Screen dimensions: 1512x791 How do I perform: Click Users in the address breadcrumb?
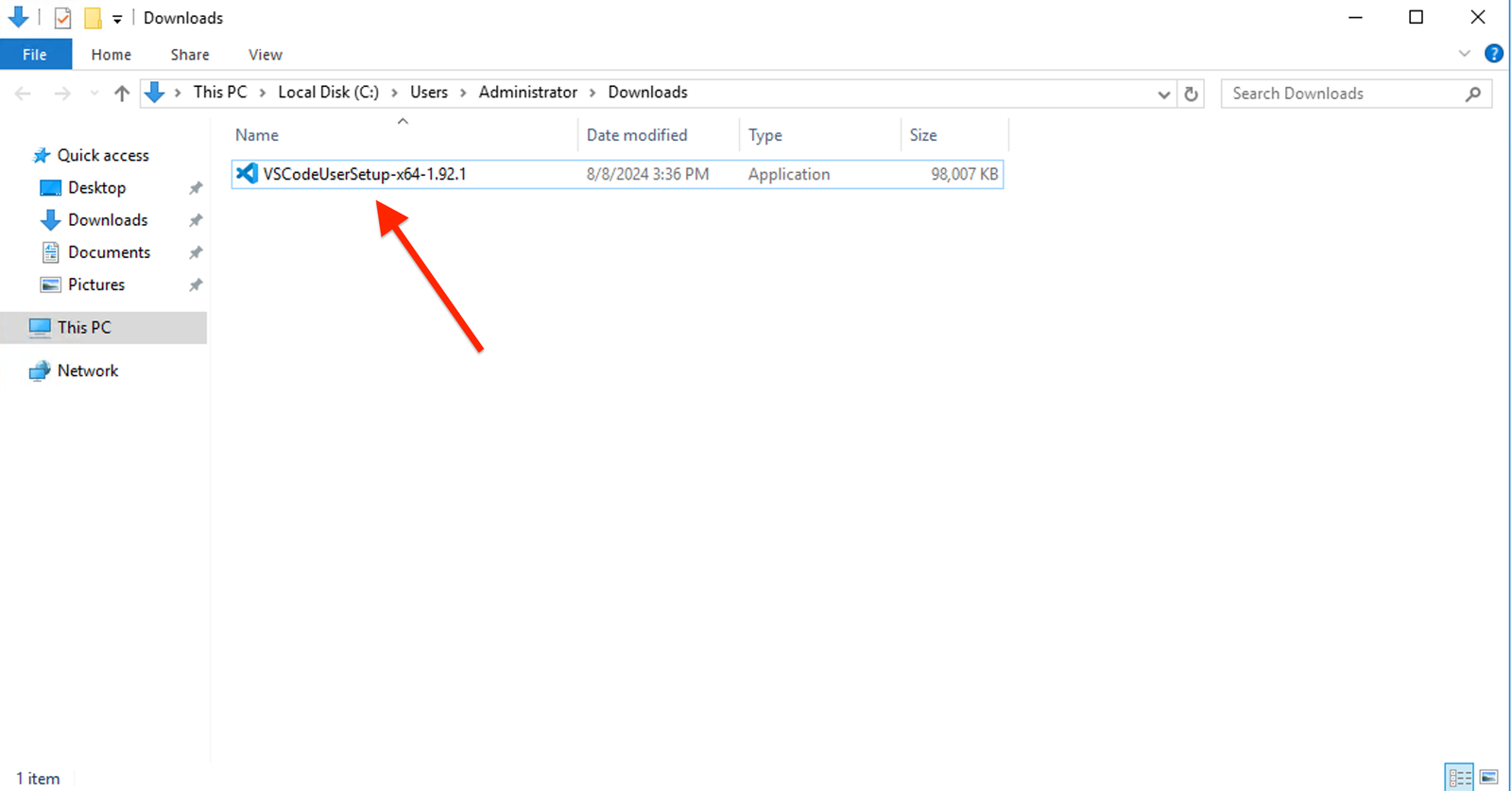[429, 93]
